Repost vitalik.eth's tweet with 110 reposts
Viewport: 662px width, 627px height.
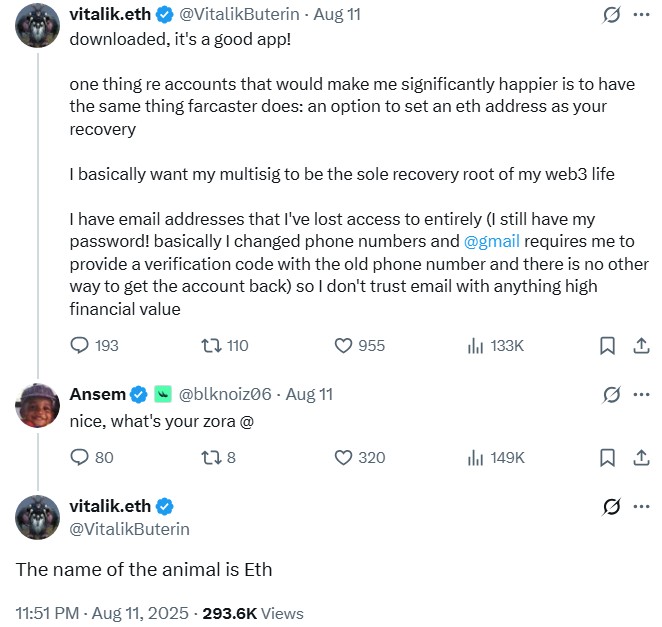[211, 345]
